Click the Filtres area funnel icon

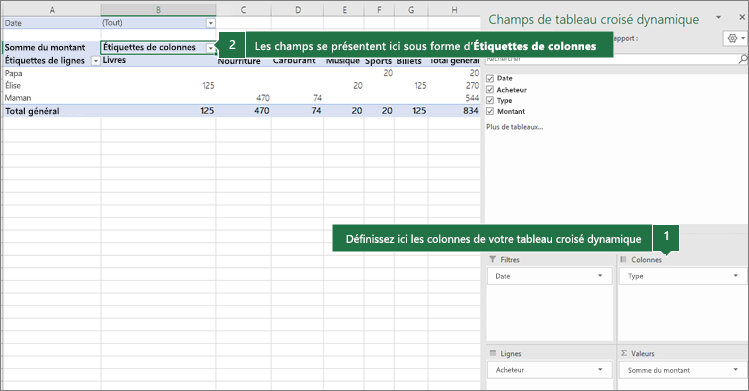492,259
